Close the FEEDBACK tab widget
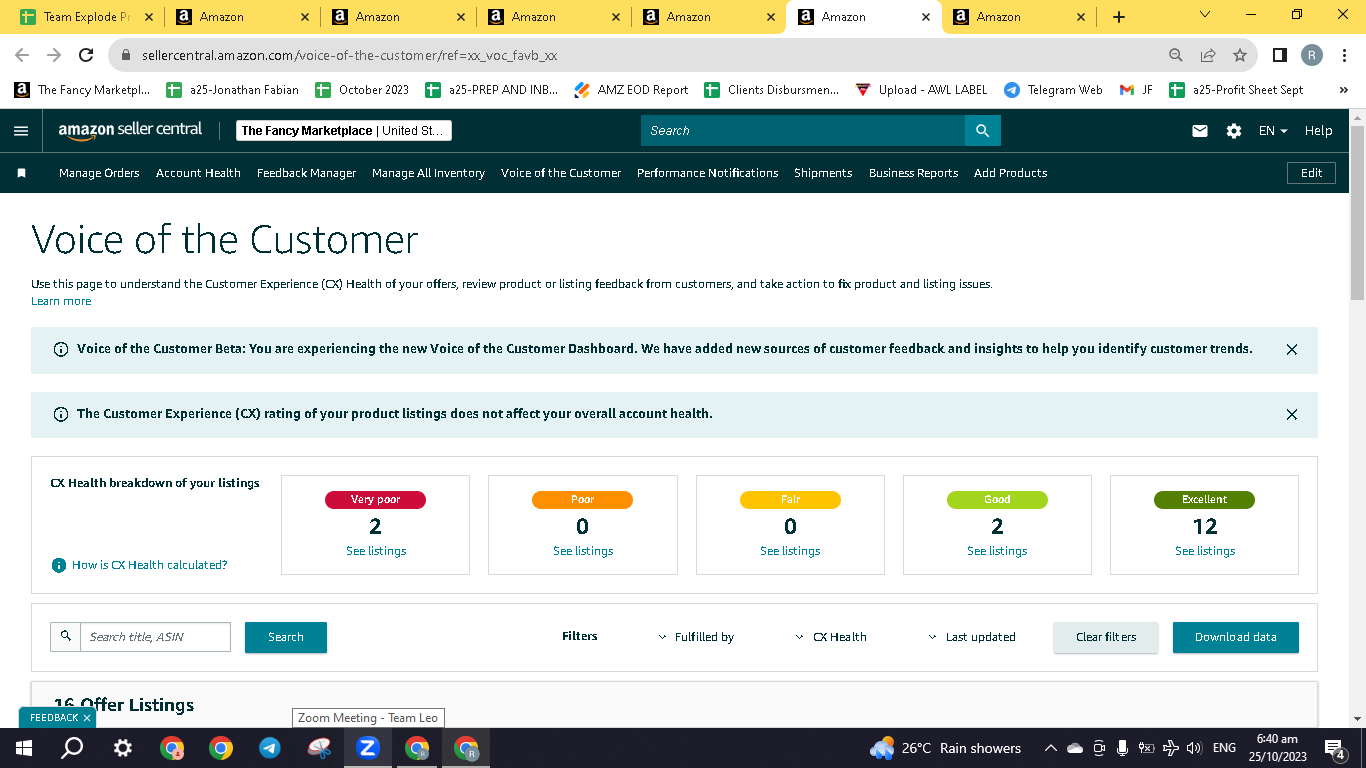This screenshot has height=768, width=1366. (x=87, y=718)
